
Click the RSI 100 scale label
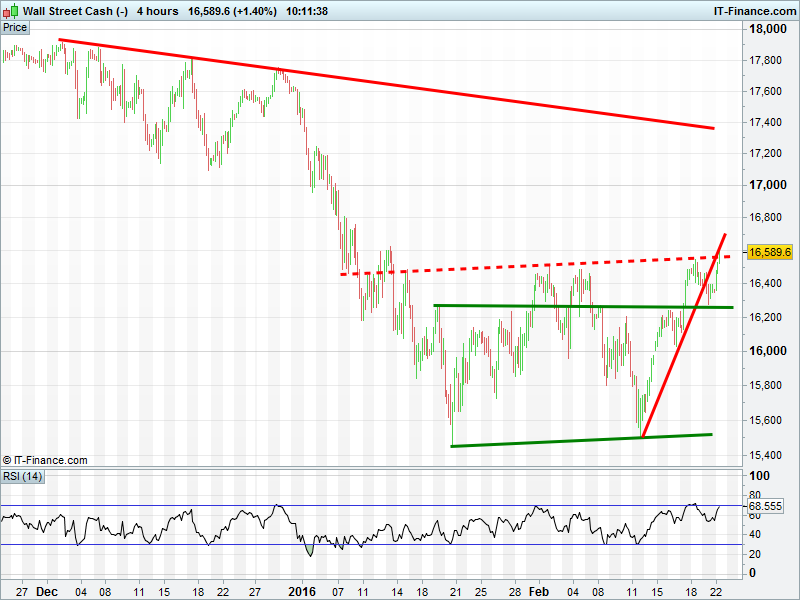point(759,476)
